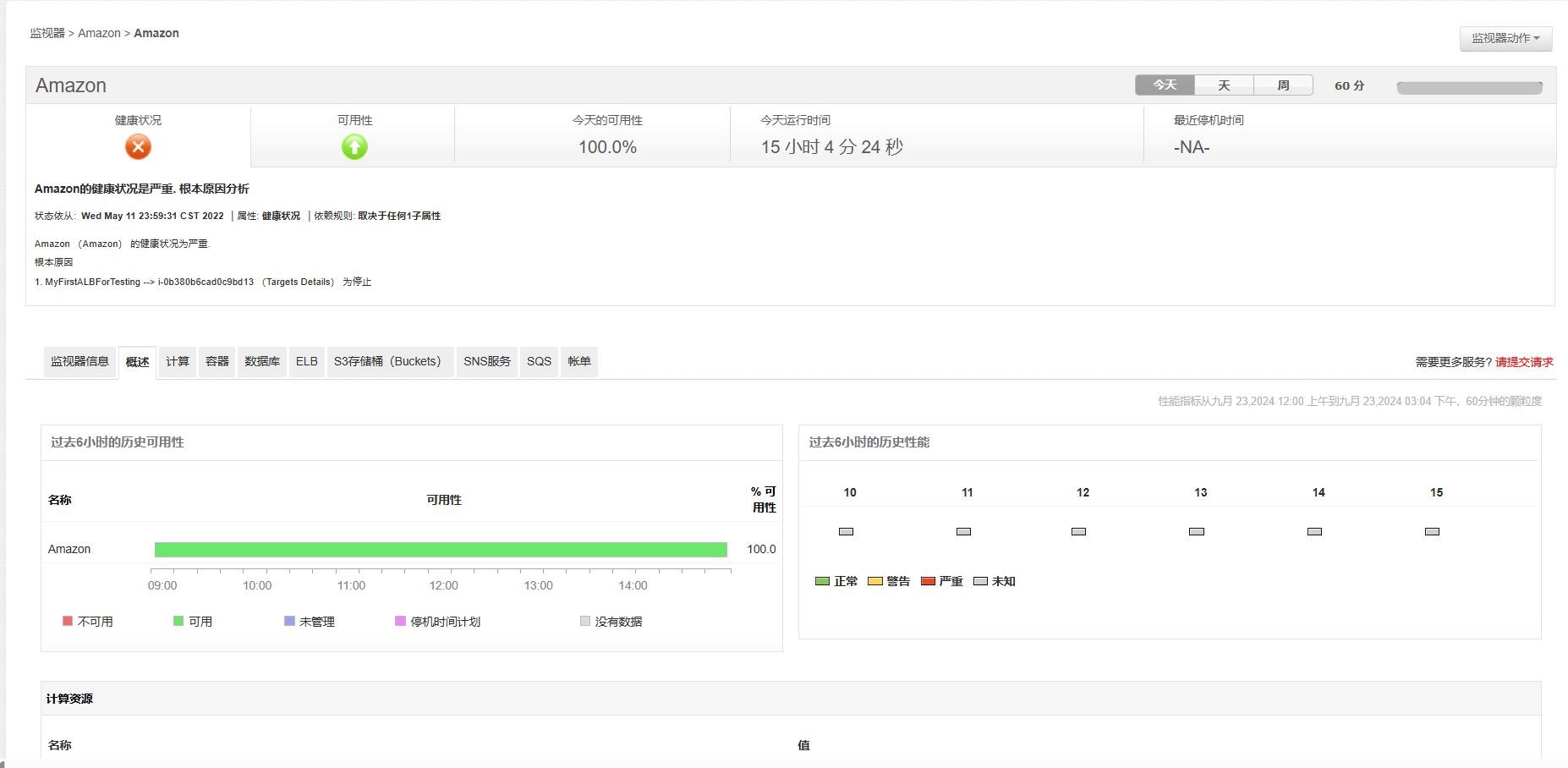Screen dimensions: 1568x768
Task: Click the hour 12 performance status box
Action: pos(1078,531)
